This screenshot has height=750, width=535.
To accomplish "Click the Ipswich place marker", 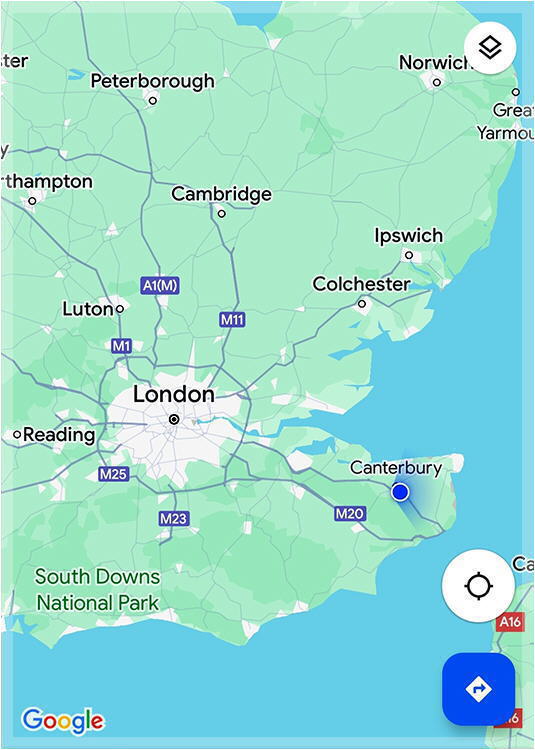I will pos(409,255).
